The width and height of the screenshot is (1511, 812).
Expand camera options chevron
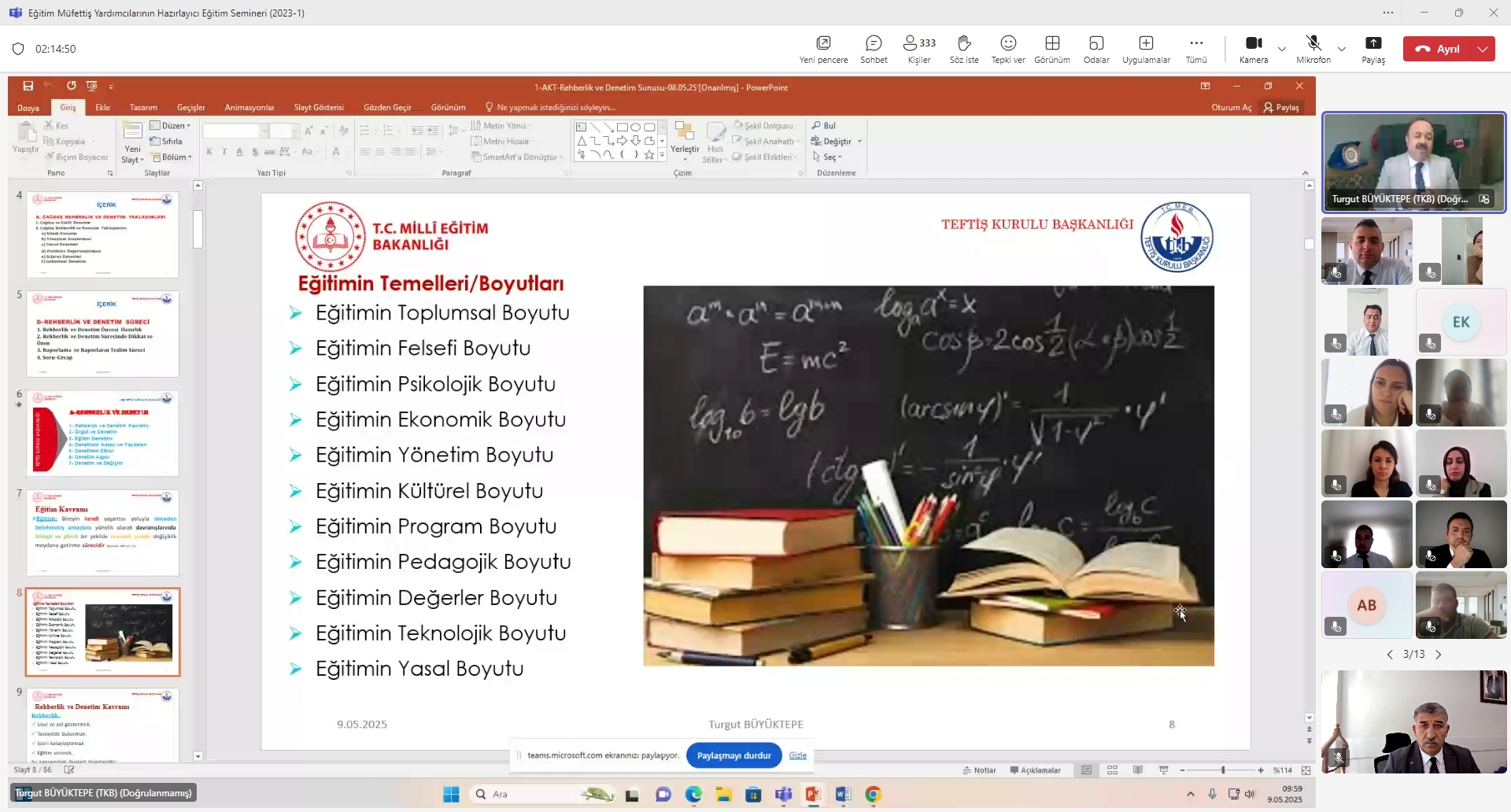1282,49
